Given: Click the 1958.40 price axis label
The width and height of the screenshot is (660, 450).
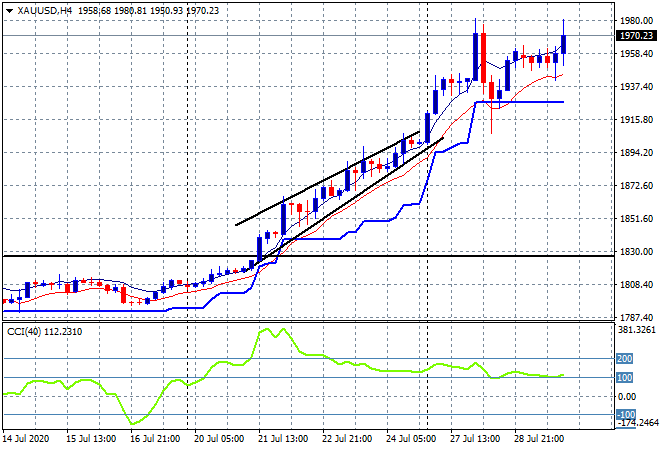Looking at the screenshot, I should coord(636,53).
